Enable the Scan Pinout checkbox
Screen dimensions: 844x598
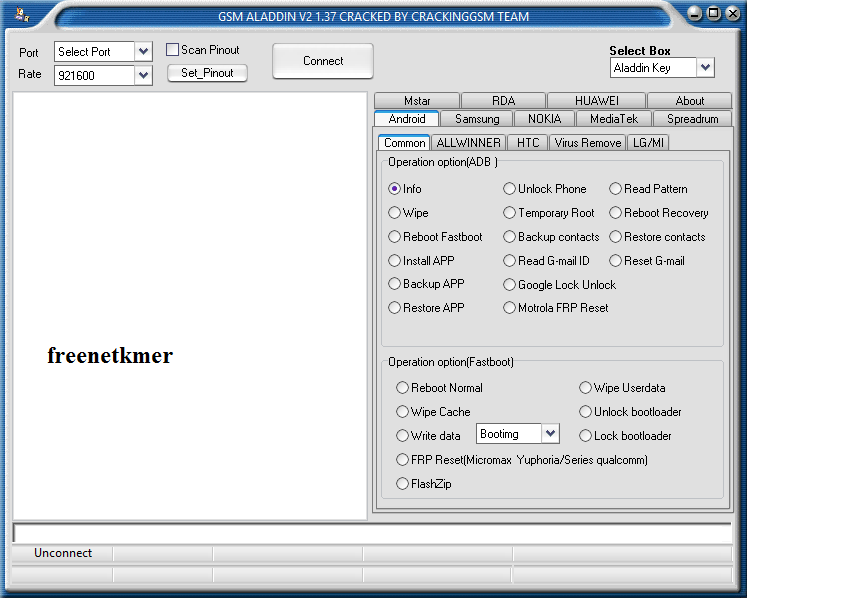172,50
